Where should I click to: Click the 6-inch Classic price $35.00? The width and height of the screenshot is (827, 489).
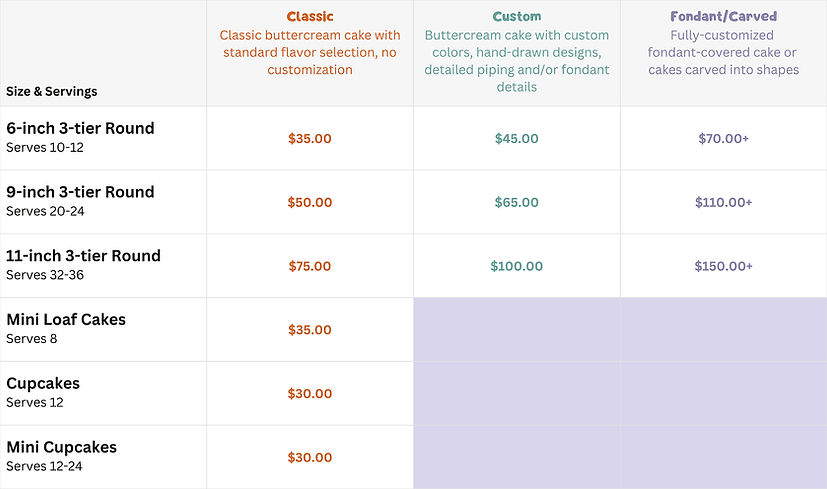point(310,139)
